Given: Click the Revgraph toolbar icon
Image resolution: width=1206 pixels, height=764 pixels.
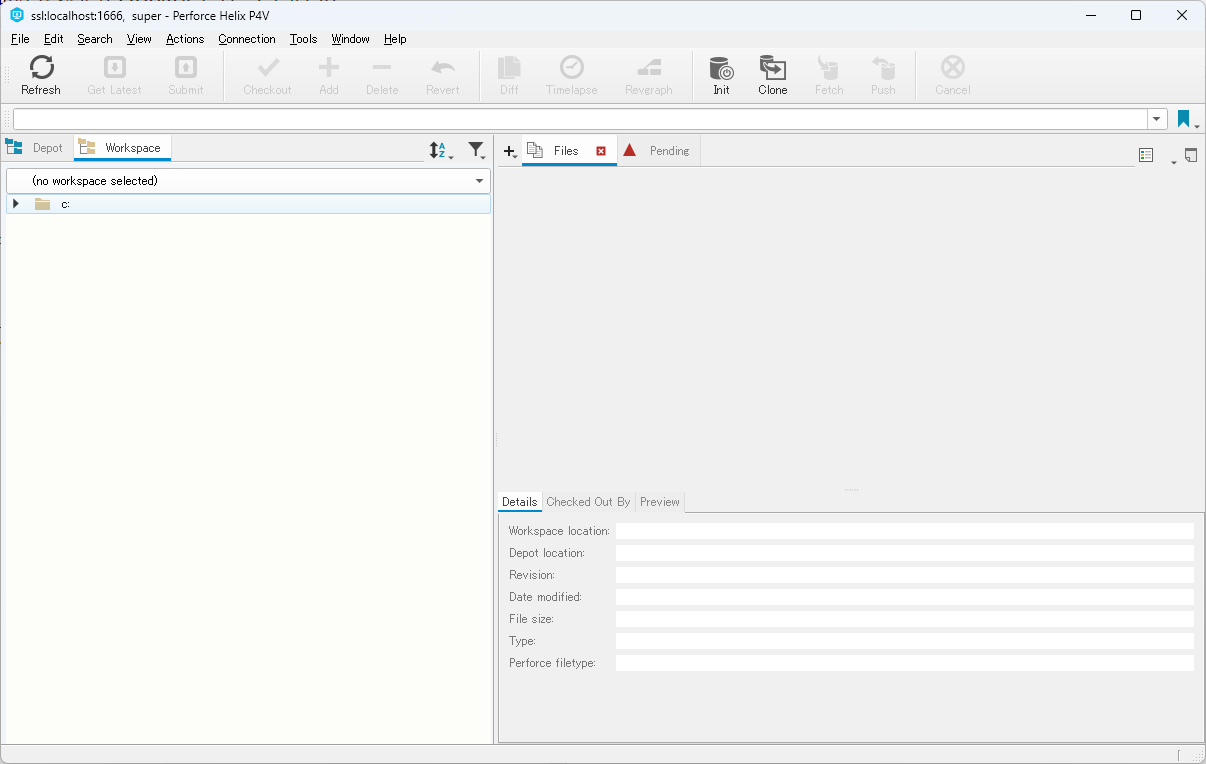Looking at the screenshot, I should tap(649, 67).
